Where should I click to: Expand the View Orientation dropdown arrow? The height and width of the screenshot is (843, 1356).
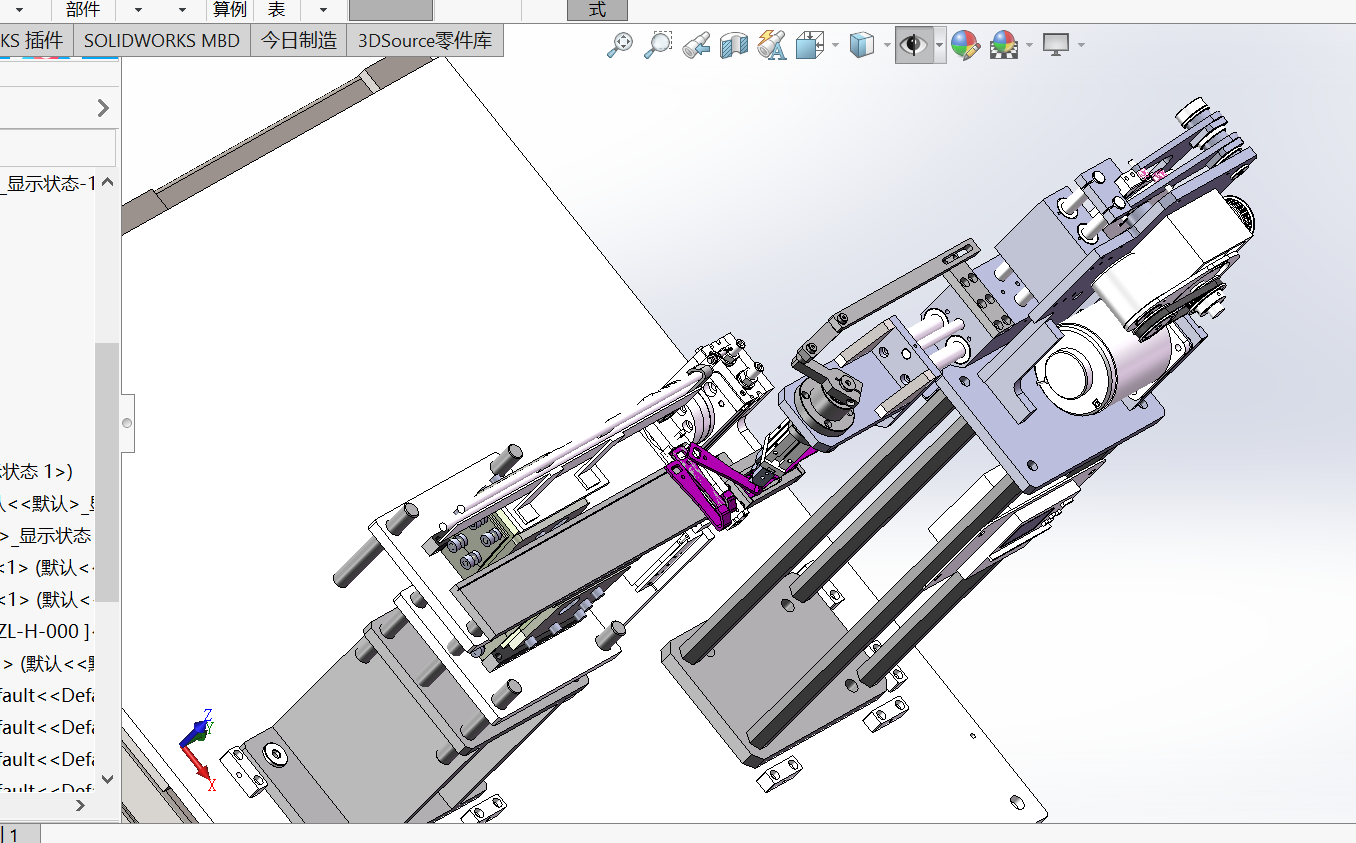point(834,46)
